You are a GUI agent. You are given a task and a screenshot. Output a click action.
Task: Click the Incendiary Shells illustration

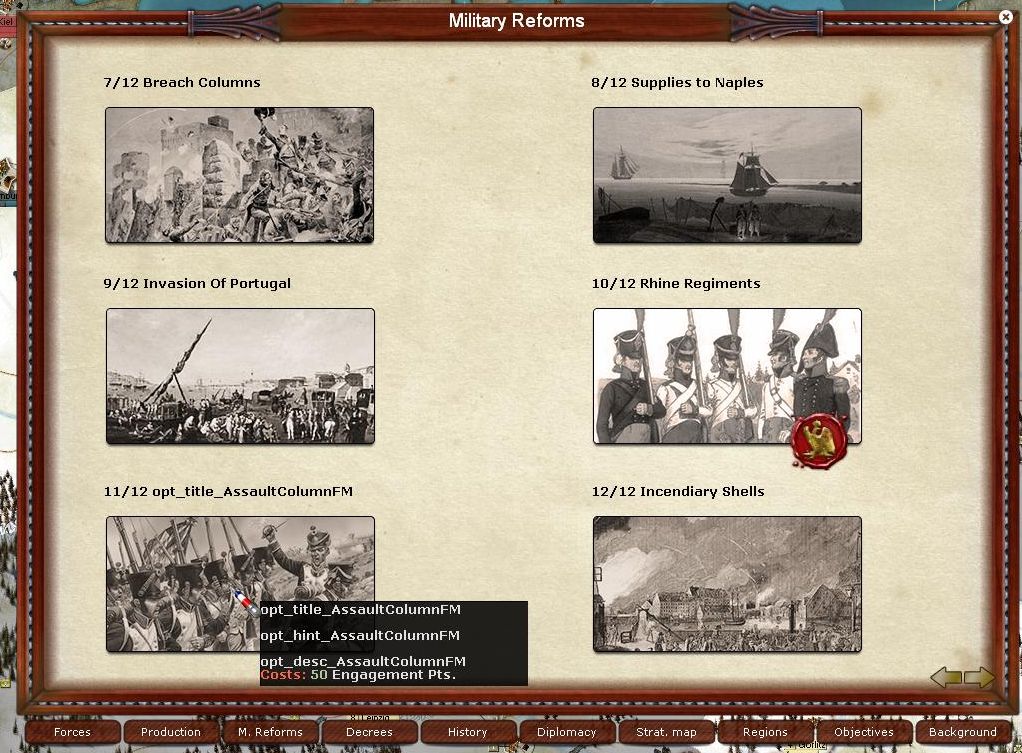coord(727,584)
